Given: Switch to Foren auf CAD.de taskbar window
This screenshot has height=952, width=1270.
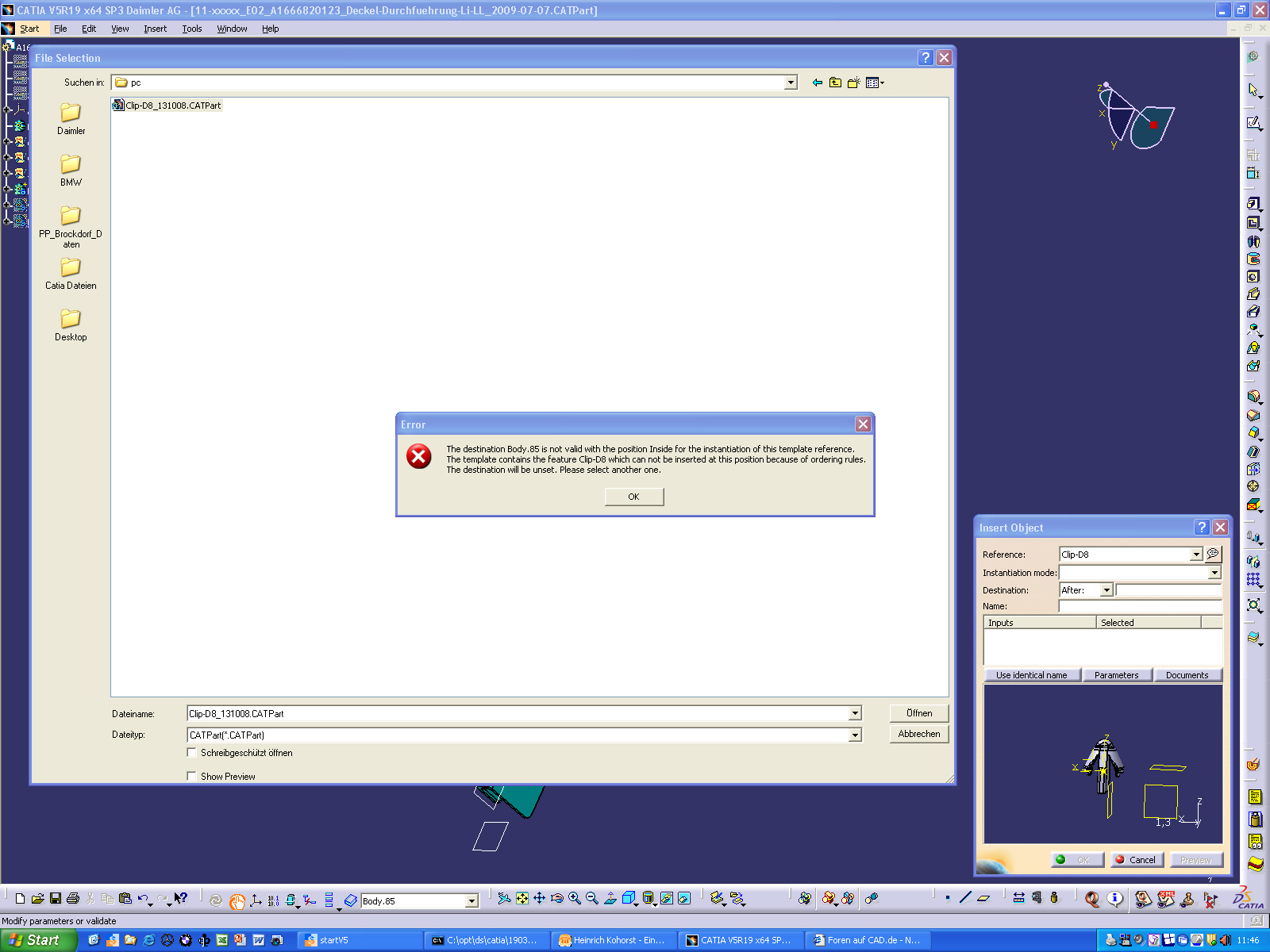Looking at the screenshot, I should tap(867, 940).
